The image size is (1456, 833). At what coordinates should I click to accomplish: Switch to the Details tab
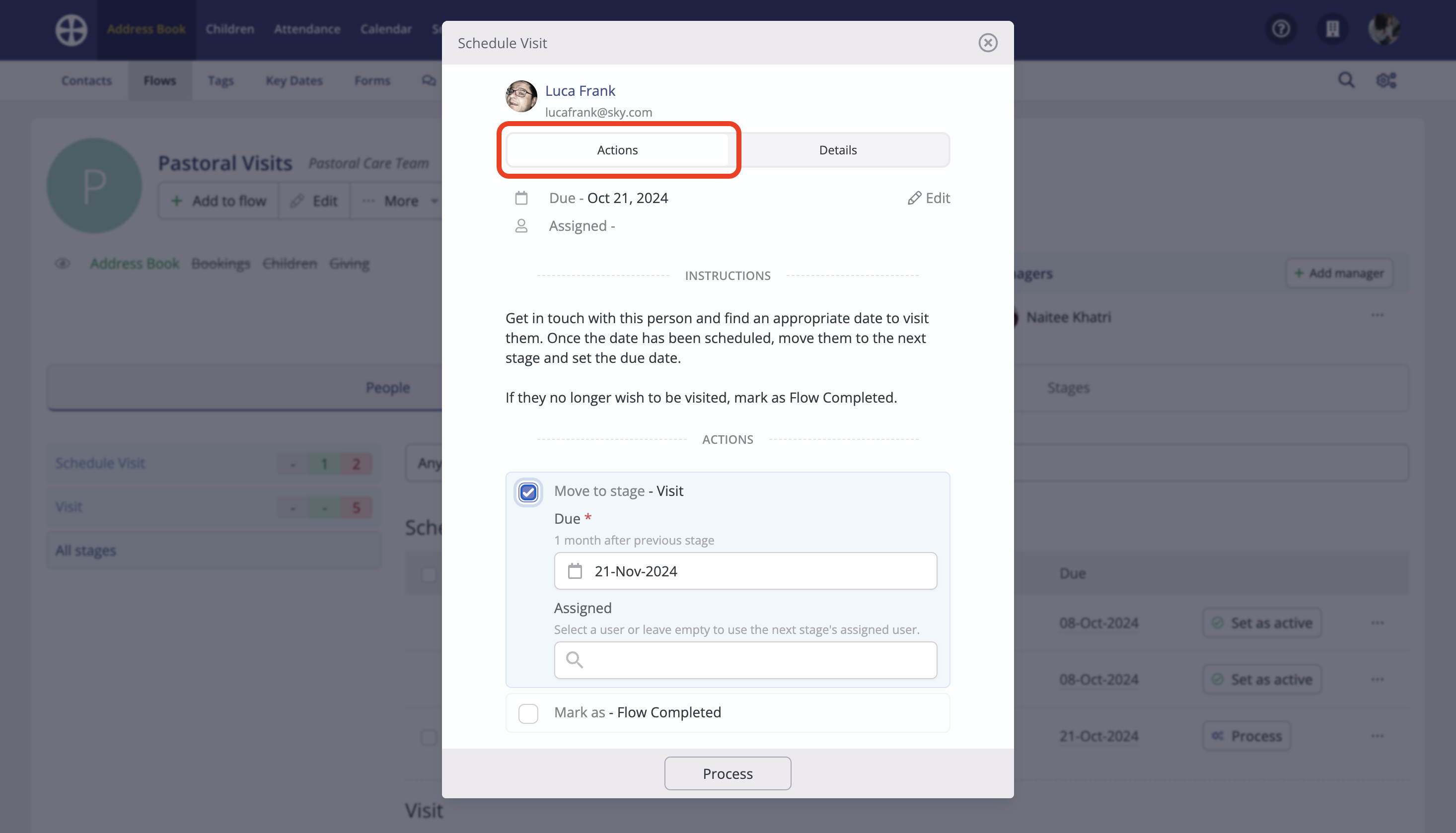click(838, 150)
